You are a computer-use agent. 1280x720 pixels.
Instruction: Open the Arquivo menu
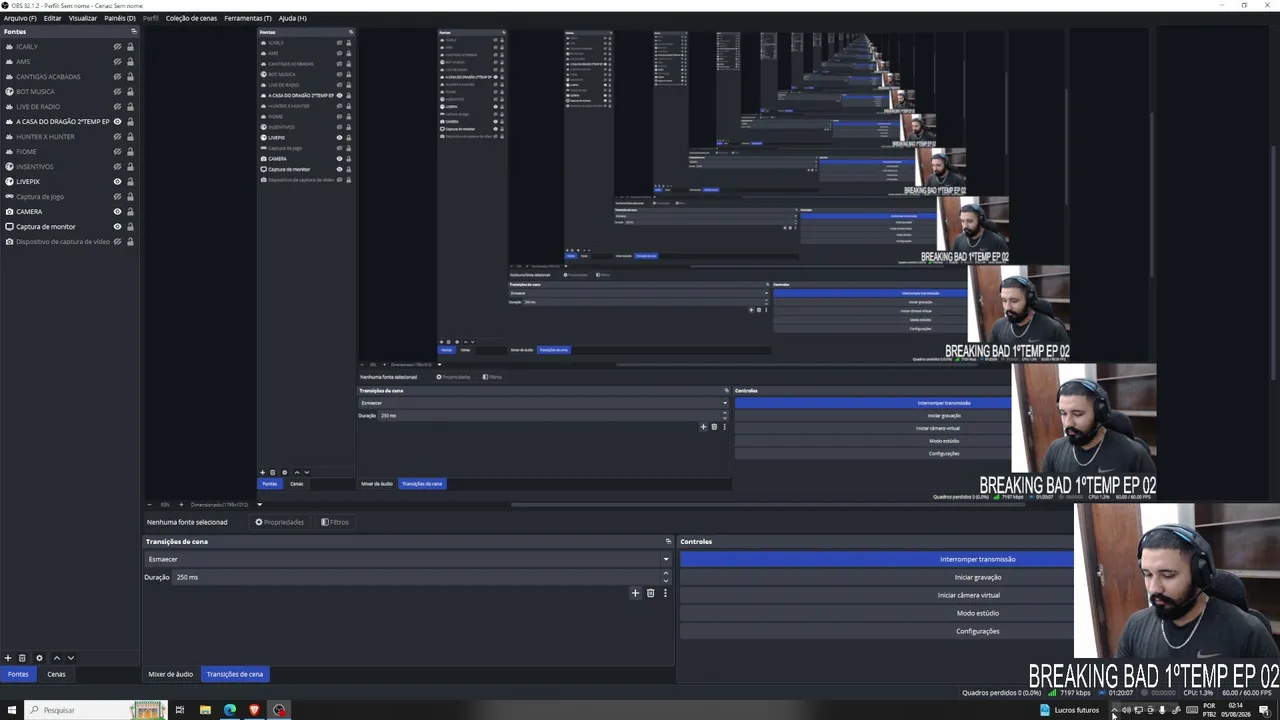click(20, 18)
